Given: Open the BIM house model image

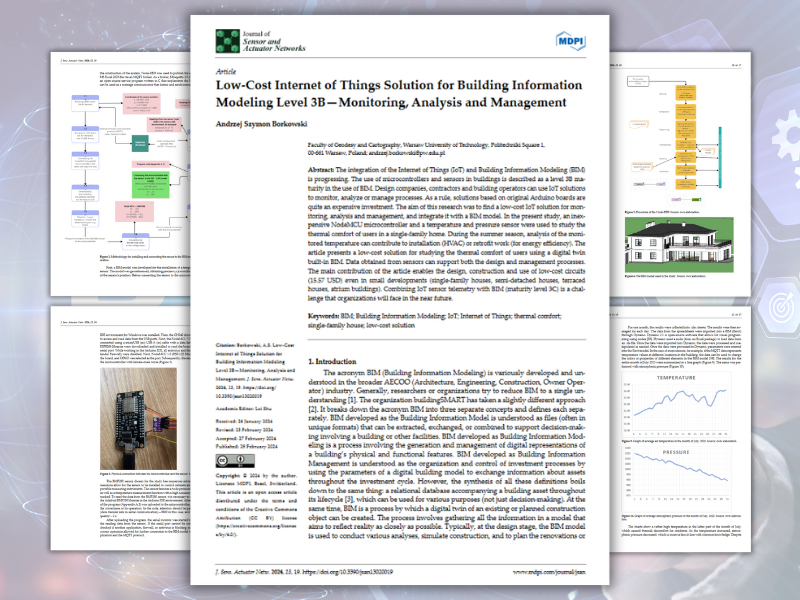Looking at the screenshot, I should (x=679, y=245).
